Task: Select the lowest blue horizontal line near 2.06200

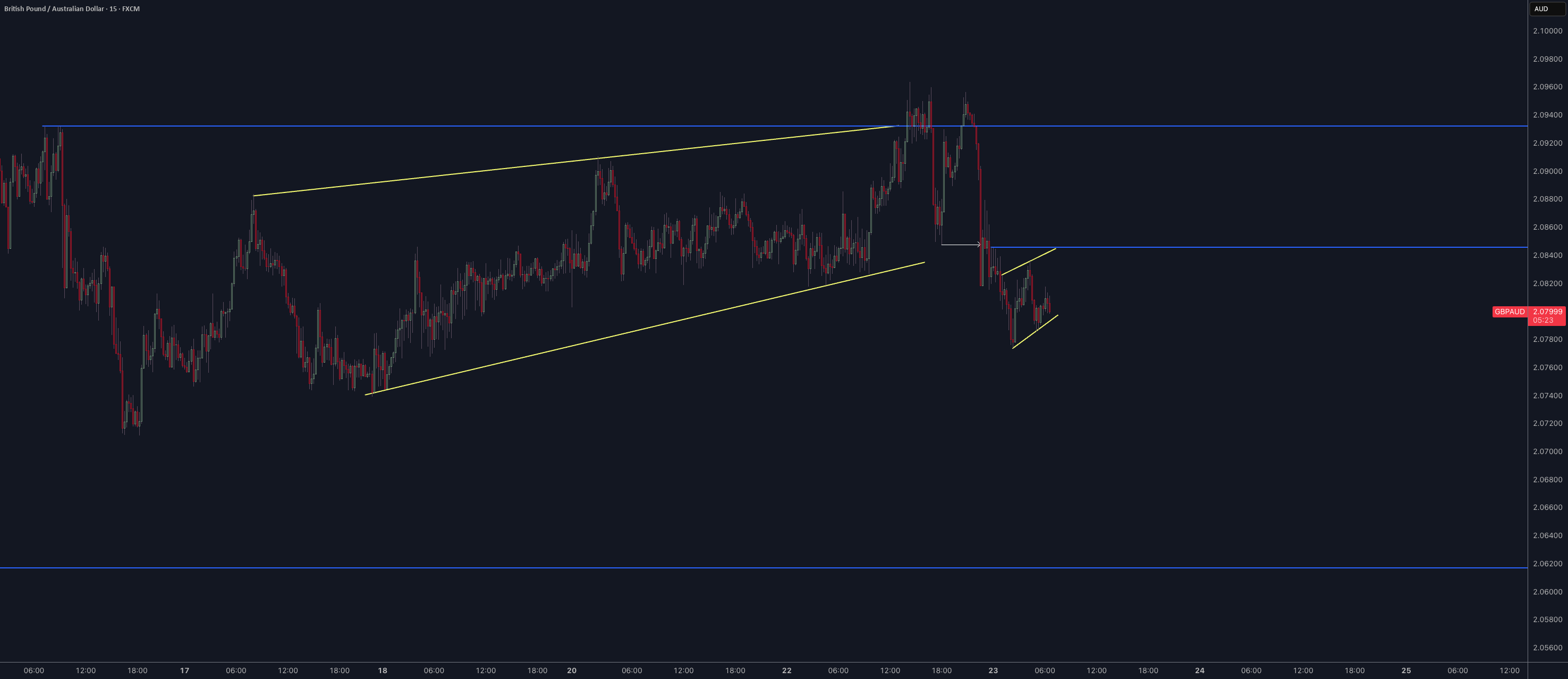Action: 764,567
